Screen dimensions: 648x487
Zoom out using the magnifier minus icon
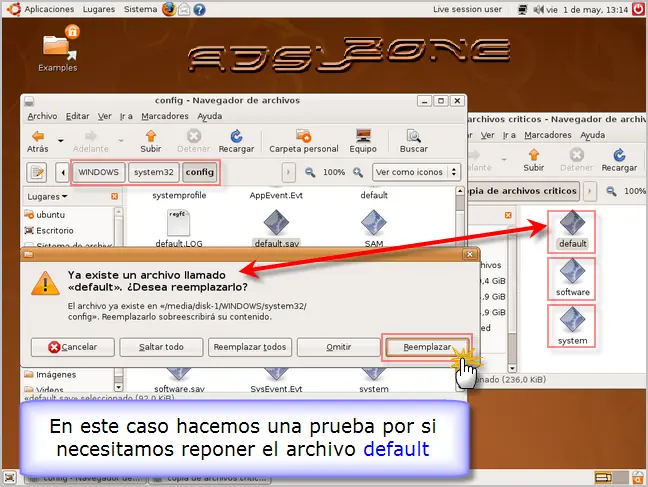[x=310, y=172]
